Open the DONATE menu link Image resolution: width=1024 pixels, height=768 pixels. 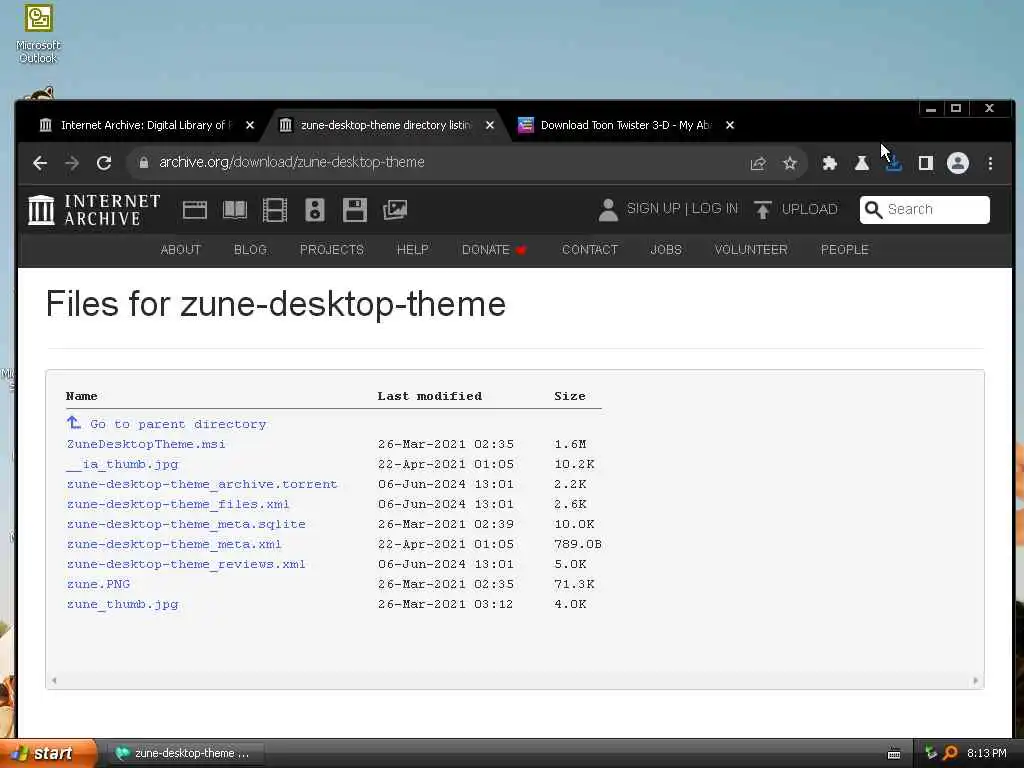494,249
